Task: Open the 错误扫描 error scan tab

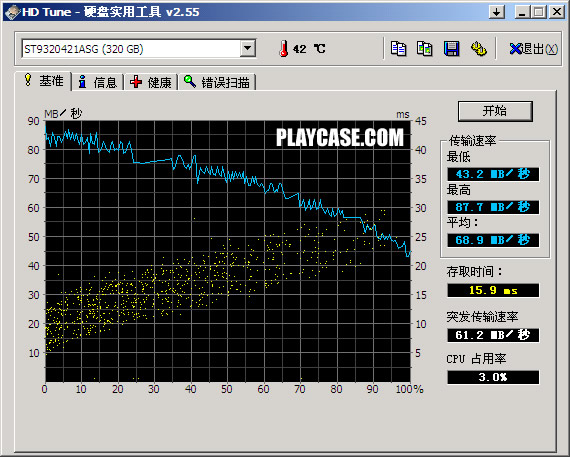Action: click(x=217, y=82)
